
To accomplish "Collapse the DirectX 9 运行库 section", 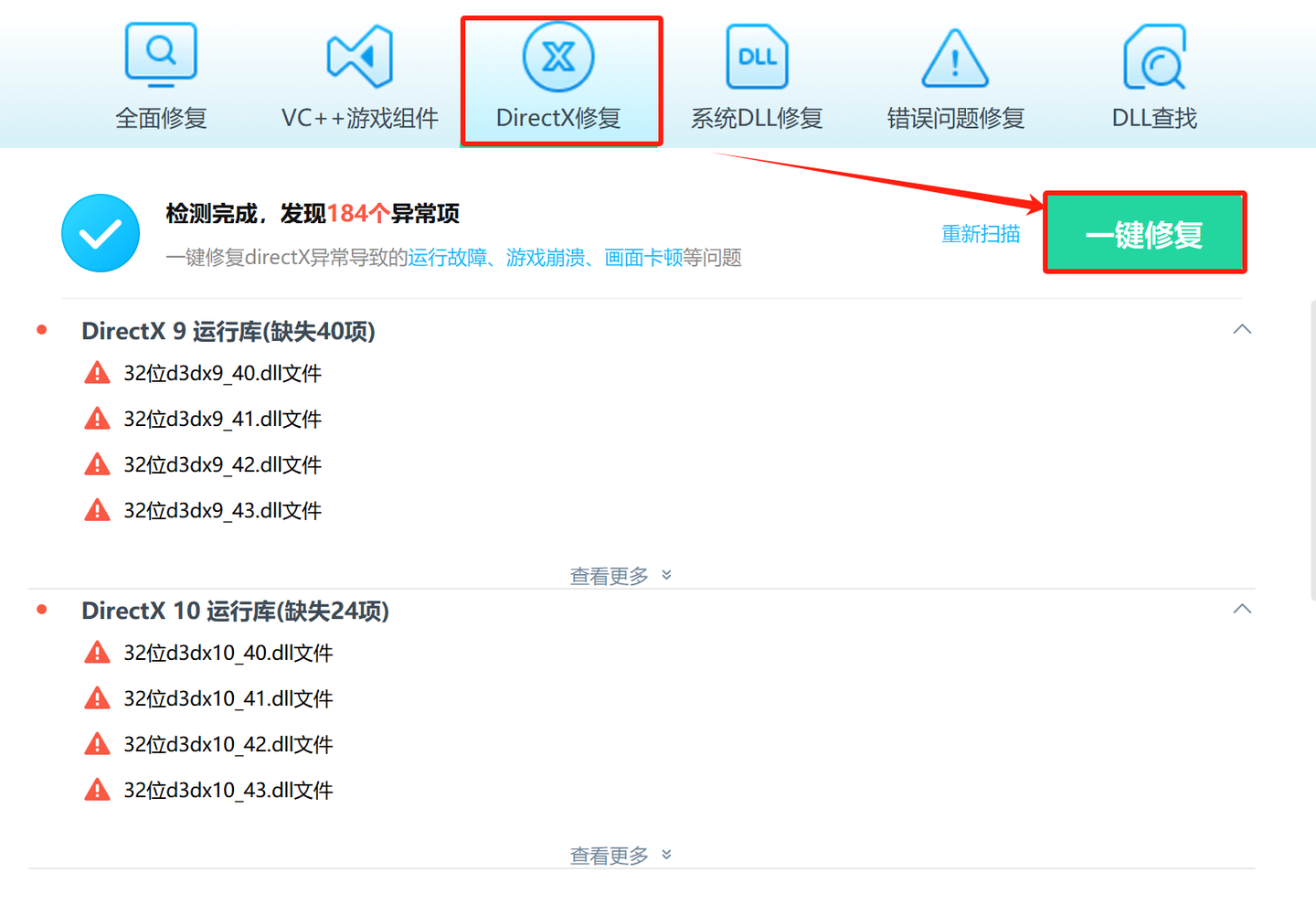I will [1241, 329].
